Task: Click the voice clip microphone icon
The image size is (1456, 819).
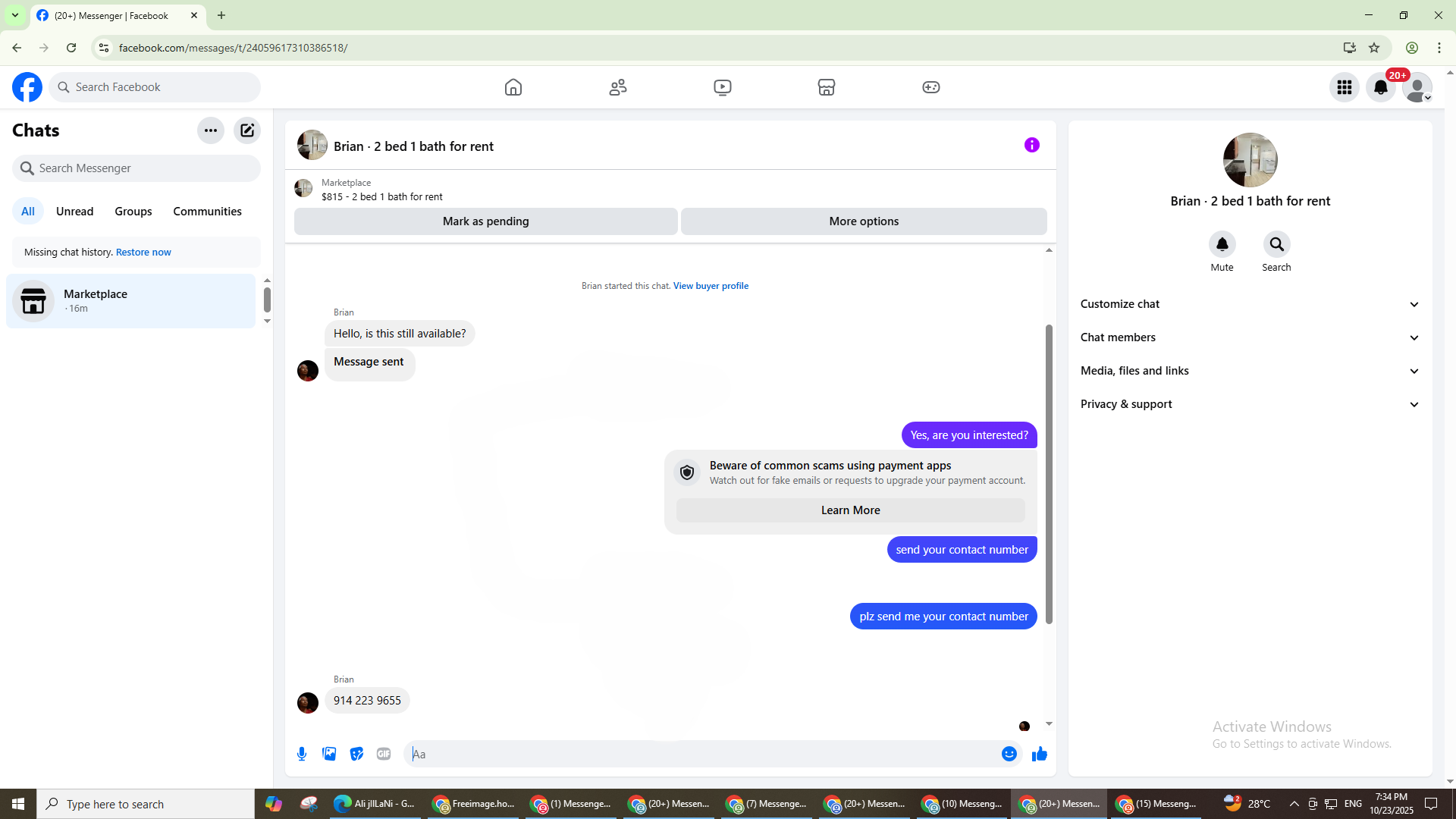Action: click(302, 754)
